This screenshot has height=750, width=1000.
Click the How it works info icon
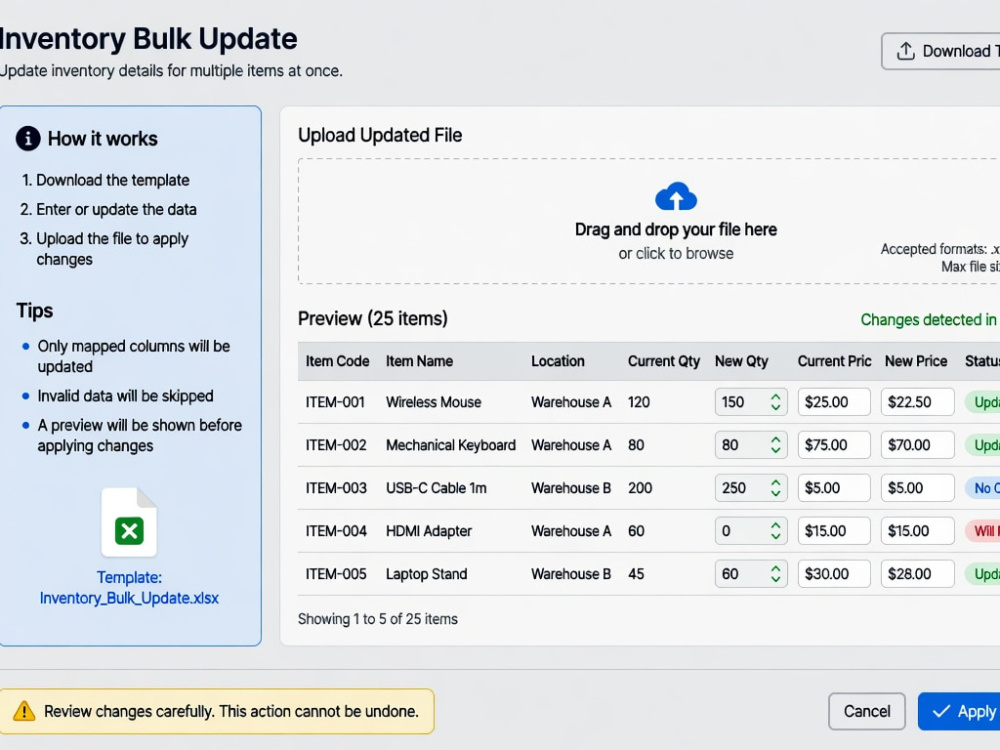[28, 138]
